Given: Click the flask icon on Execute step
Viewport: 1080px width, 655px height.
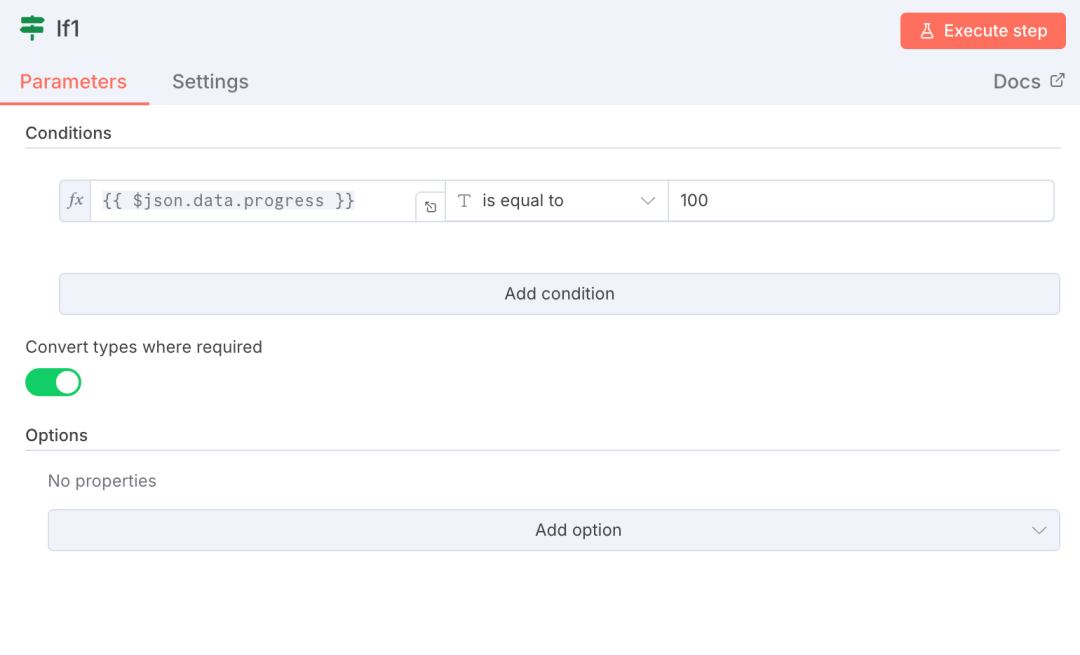Looking at the screenshot, I should [926, 31].
